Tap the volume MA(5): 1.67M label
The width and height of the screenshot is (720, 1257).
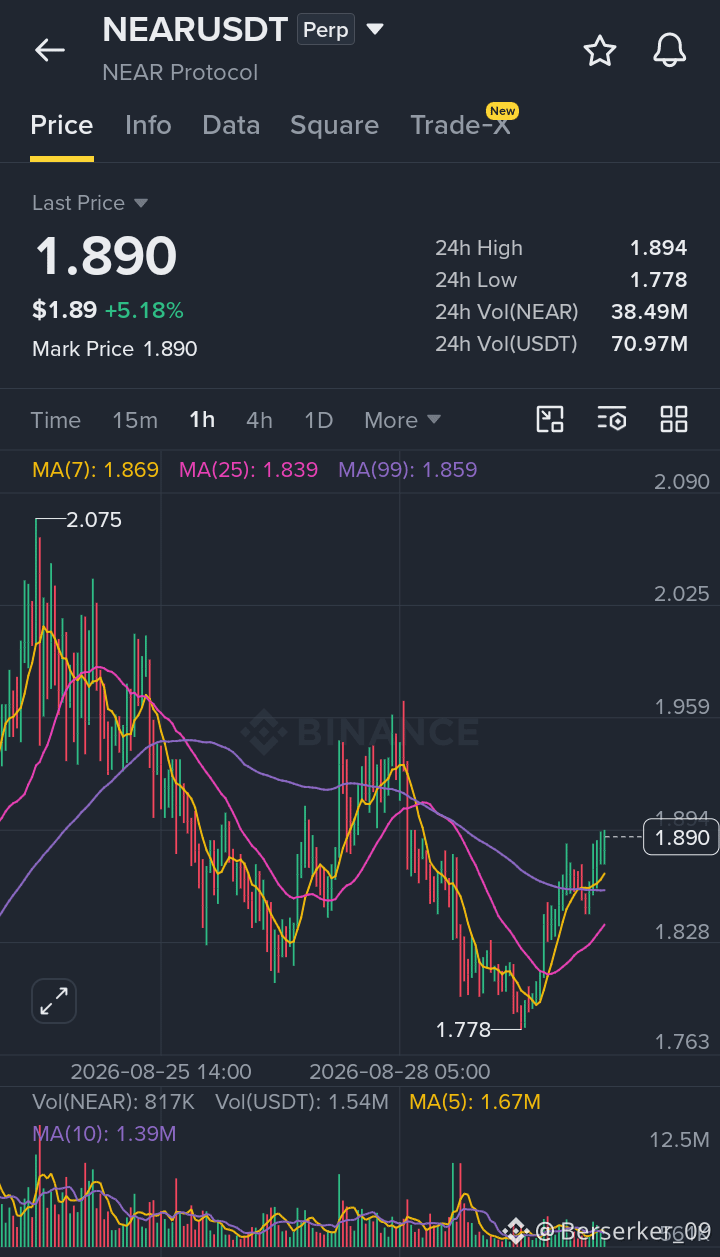(x=474, y=1102)
